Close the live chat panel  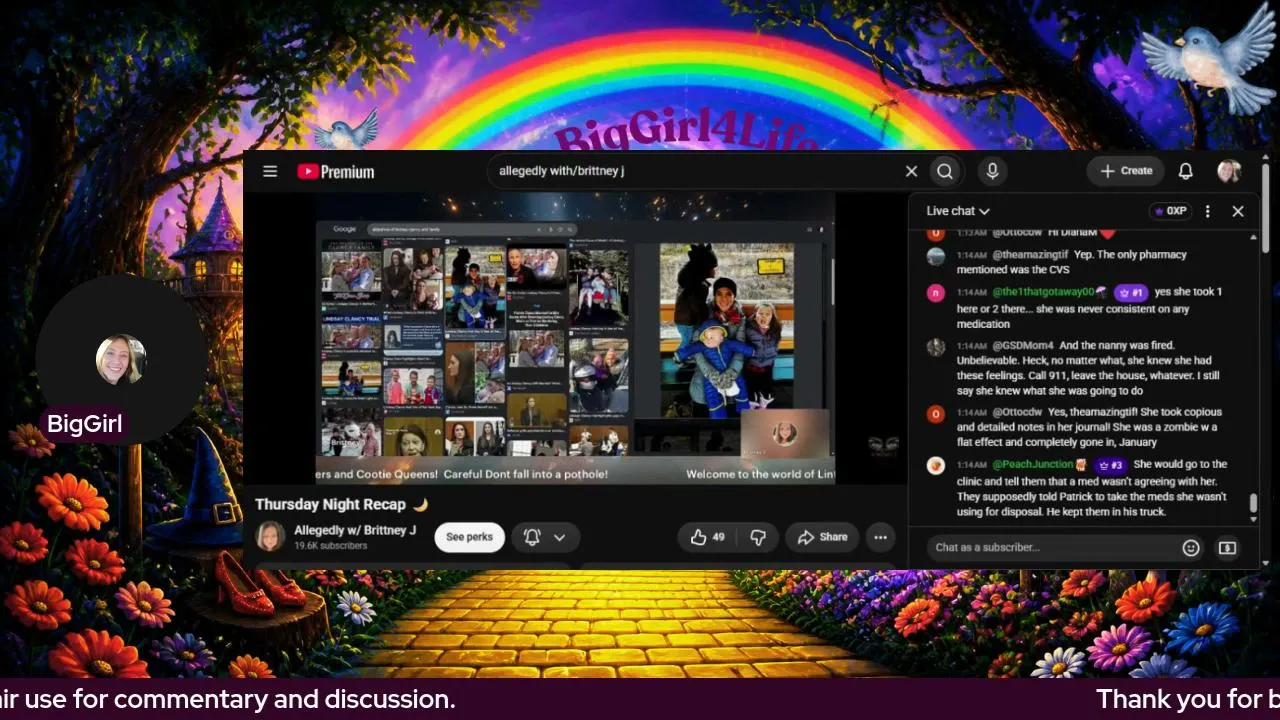[1238, 211]
